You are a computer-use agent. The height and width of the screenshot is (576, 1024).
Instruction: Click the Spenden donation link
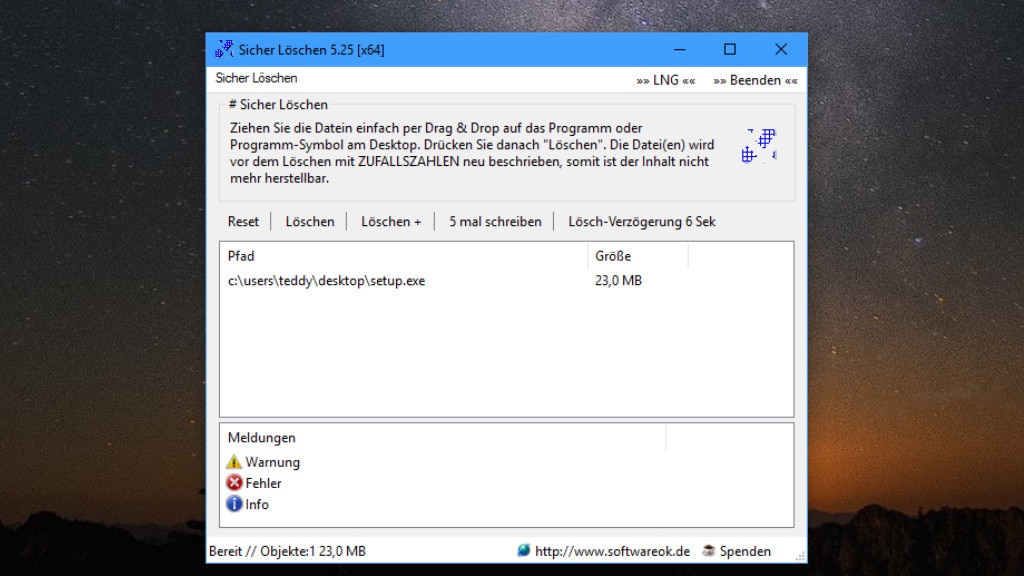tap(743, 551)
